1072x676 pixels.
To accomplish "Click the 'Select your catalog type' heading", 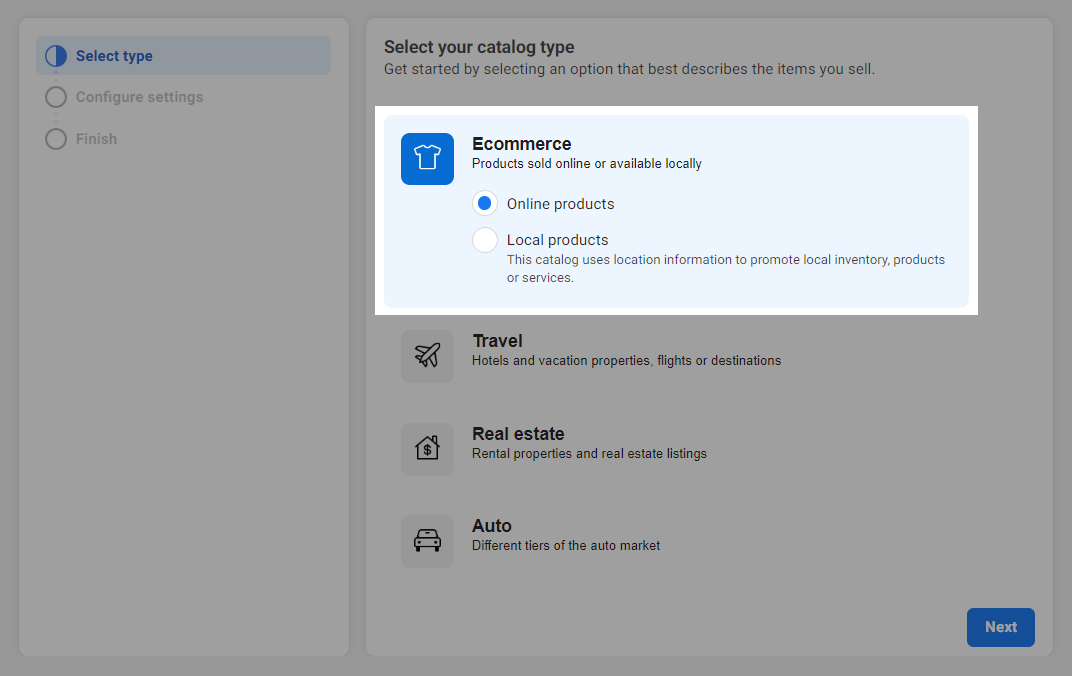I will click(479, 47).
